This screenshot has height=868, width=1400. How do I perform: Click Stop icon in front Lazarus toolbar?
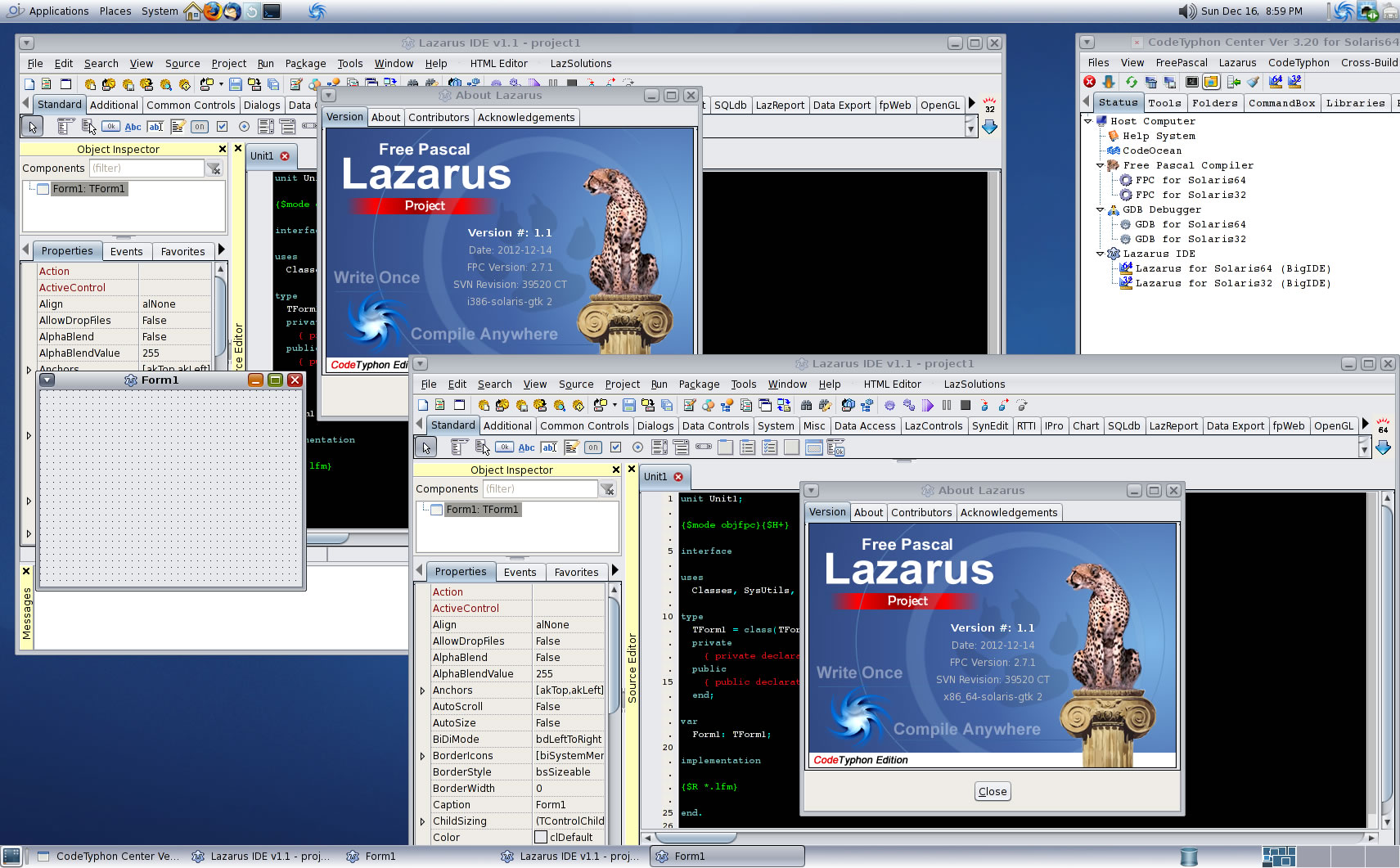coord(966,405)
